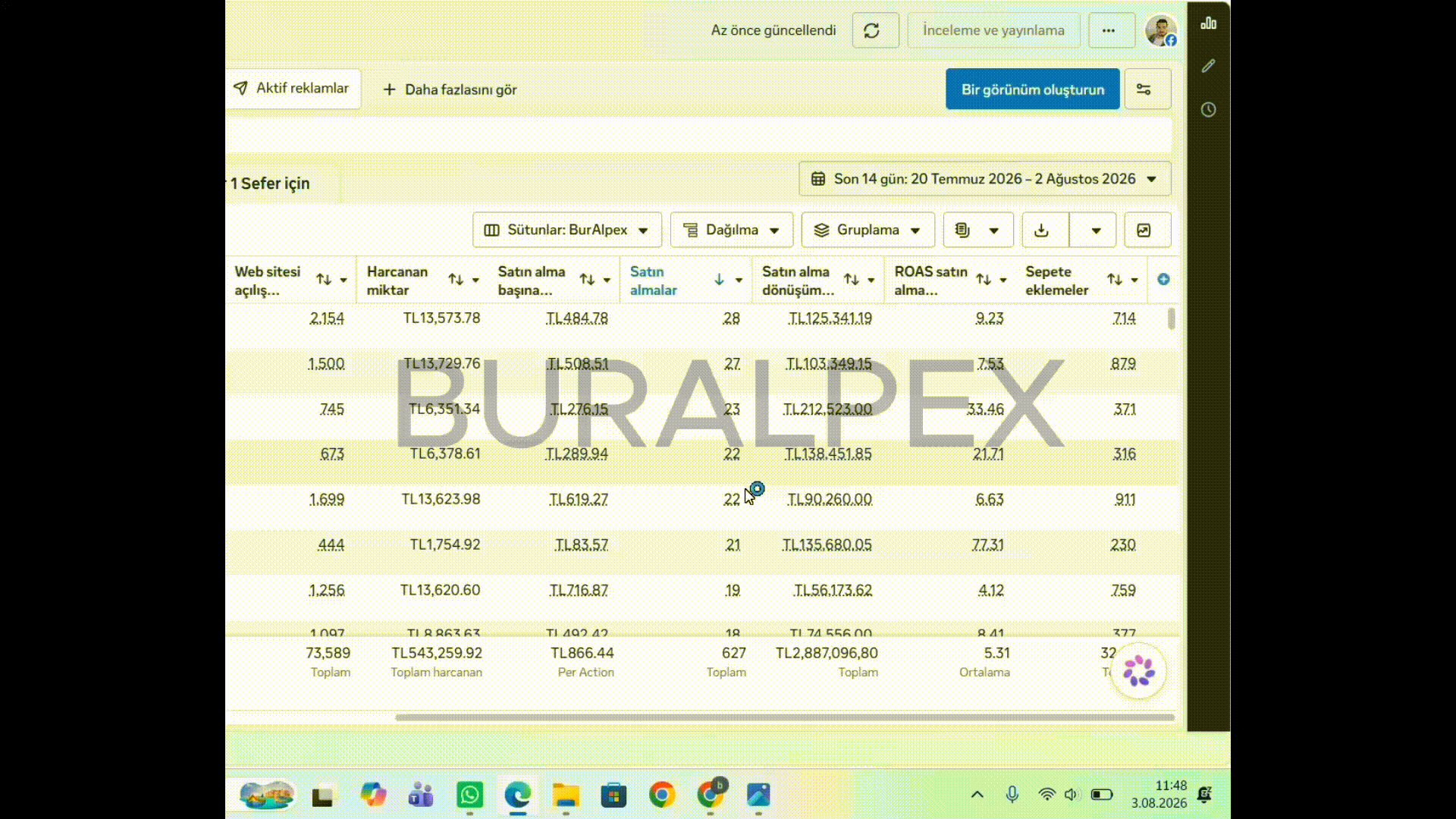Image resolution: width=1456 pixels, height=819 pixels.
Task: Show hidden system tray icons
Action: coord(977,795)
